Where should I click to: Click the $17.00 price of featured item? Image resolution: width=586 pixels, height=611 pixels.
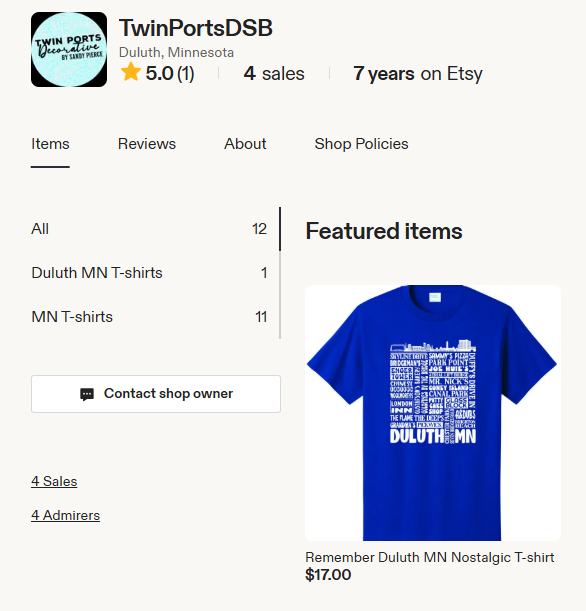[x=328, y=575]
